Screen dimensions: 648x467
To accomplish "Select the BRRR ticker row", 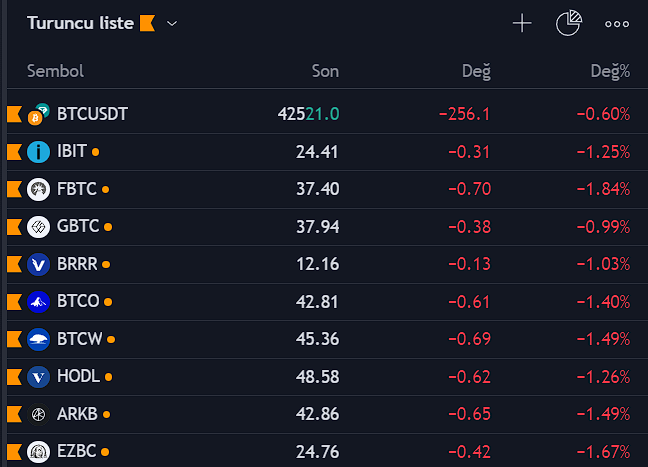I will (78, 264).
